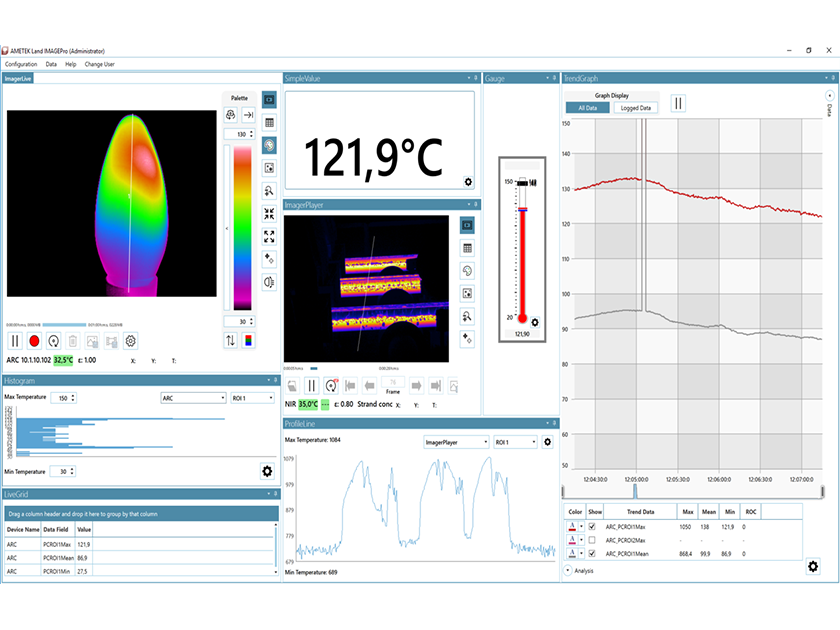Click the Pause playback button in ImagerPlayer
This screenshot has height=630, width=840.
point(311,385)
